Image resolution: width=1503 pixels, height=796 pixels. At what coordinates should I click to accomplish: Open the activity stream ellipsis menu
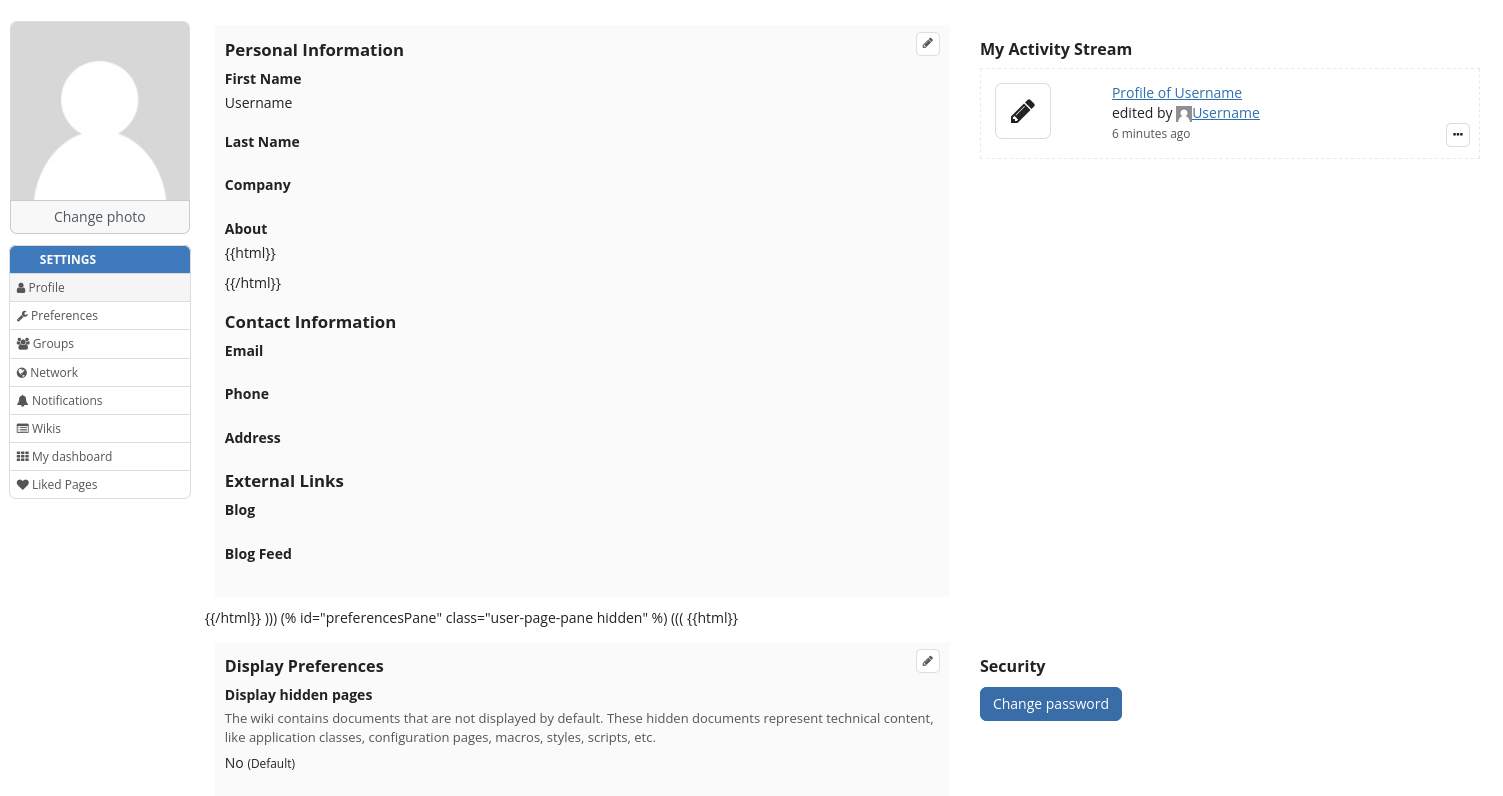pyautogui.click(x=1457, y=135)
